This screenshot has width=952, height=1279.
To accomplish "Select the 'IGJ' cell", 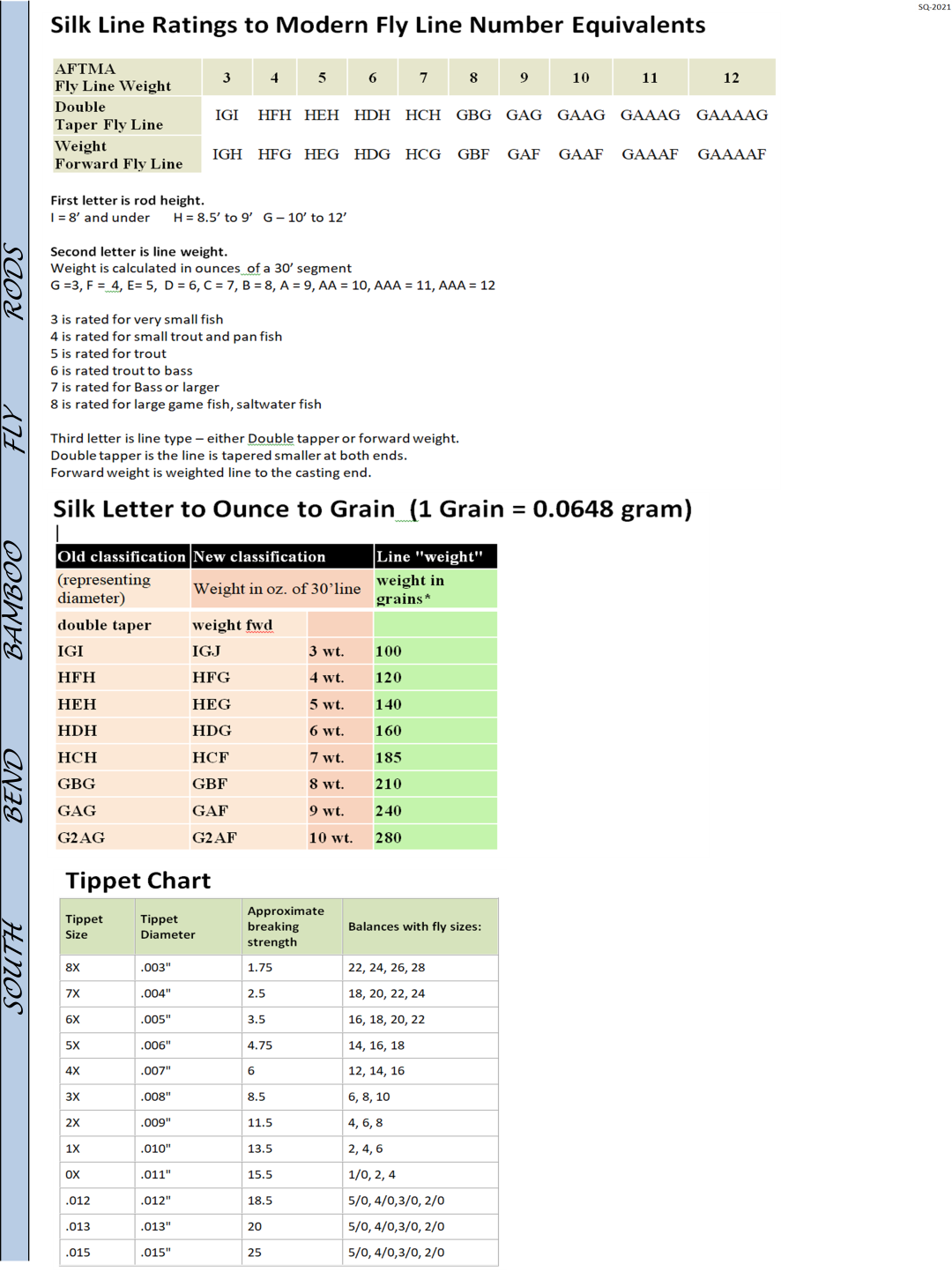I will tap(249, 651).
